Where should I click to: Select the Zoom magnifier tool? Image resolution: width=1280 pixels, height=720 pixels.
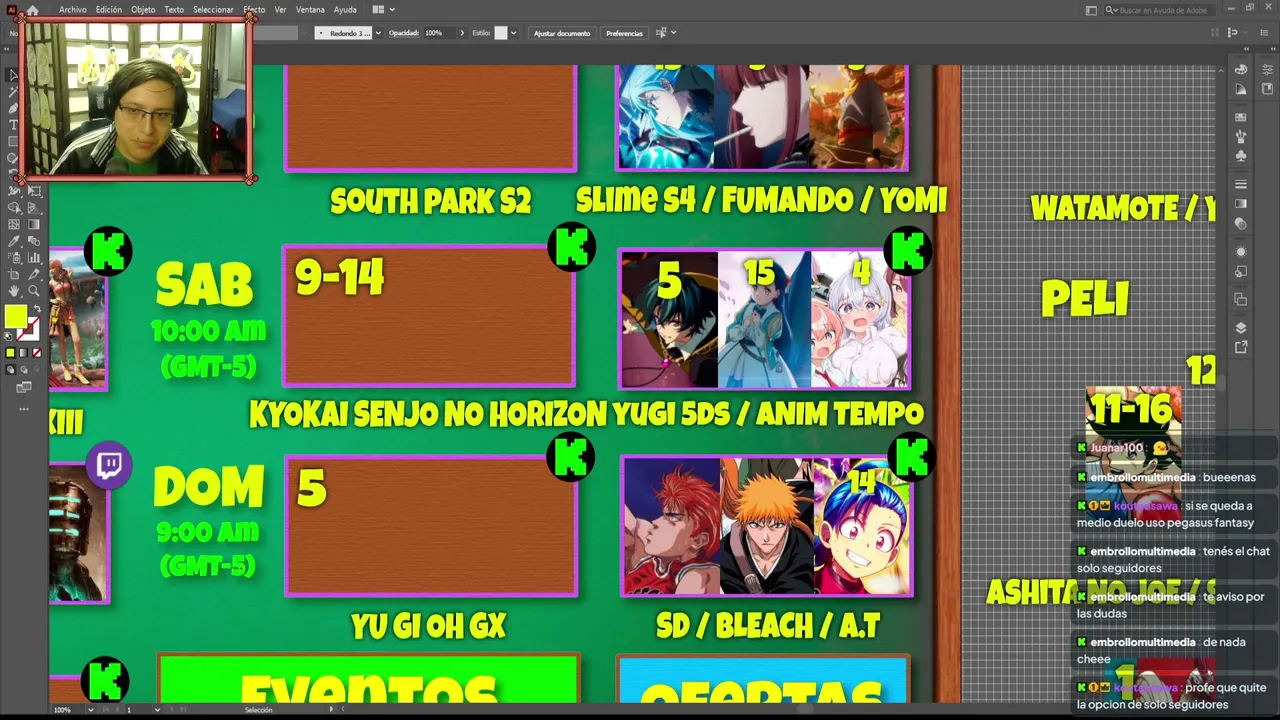pos(33,291)
